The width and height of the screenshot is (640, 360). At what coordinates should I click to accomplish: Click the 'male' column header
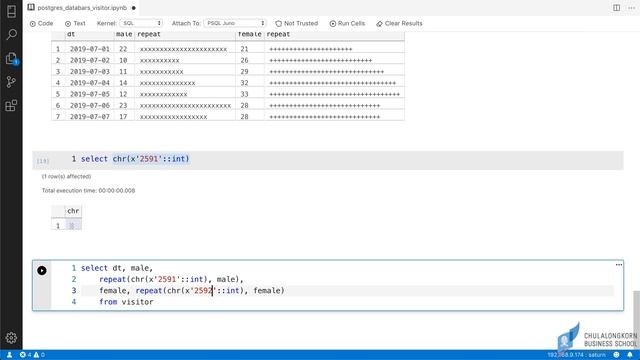click(124, 34)
